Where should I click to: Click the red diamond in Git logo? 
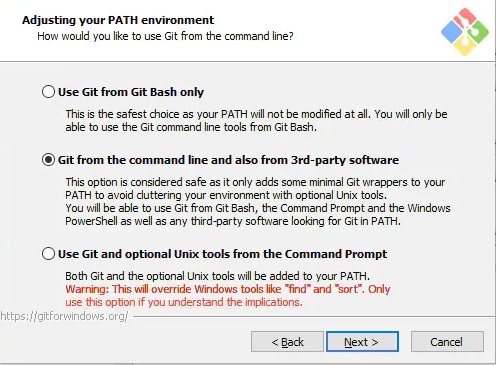coord(465,18)
